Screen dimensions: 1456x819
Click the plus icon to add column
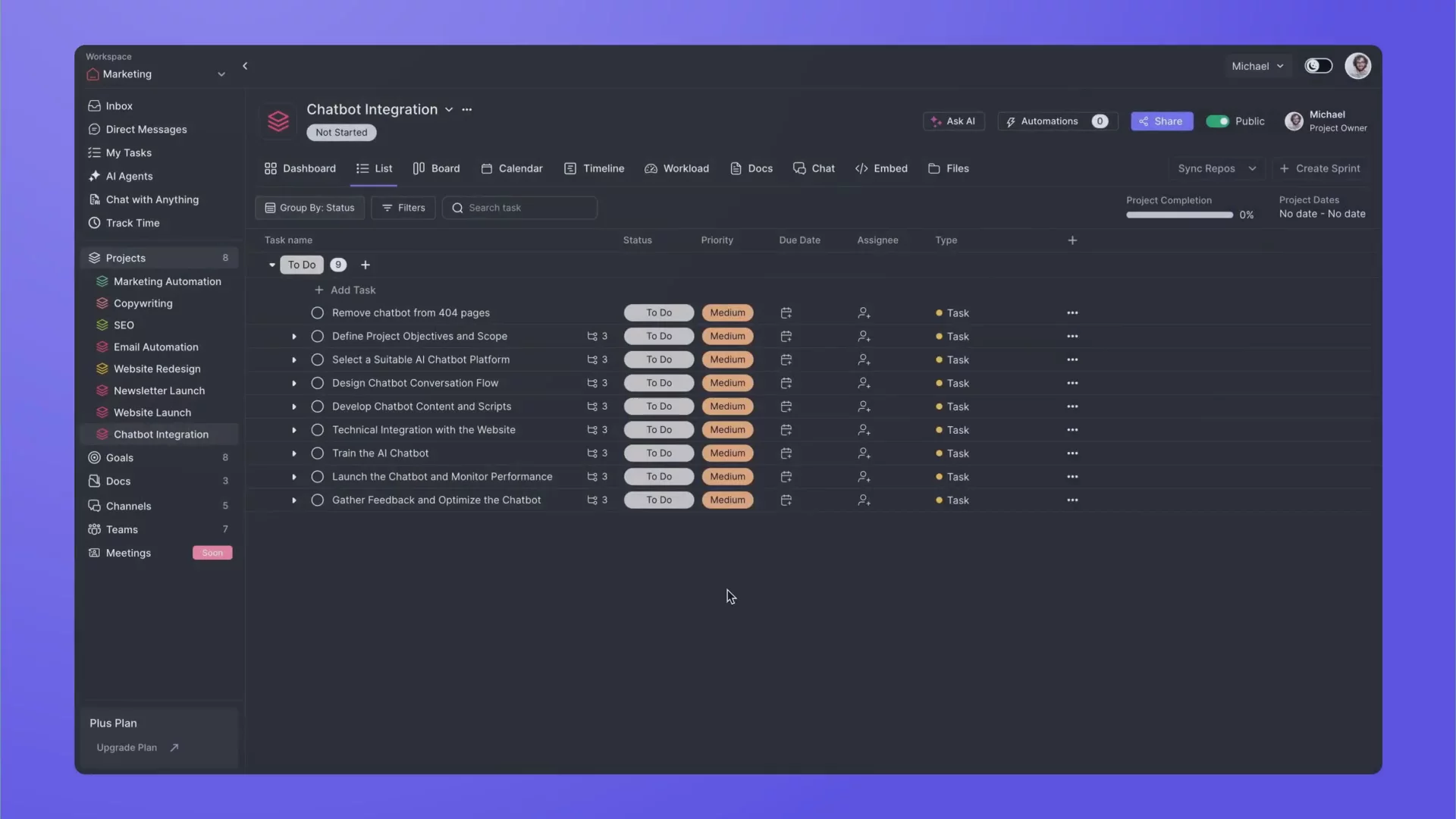coord(1072,240)
